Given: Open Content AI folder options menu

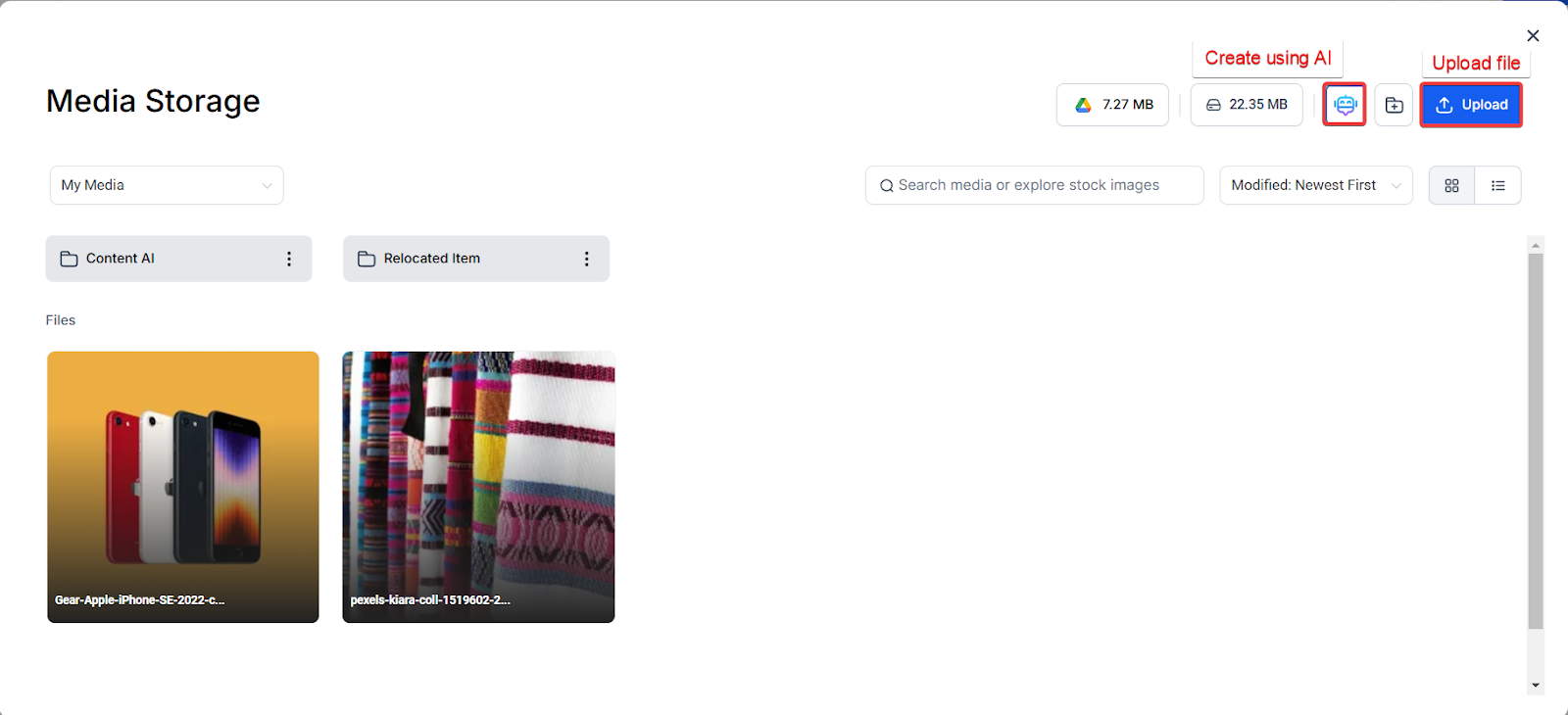Looking at the screenshot, I should pyautogui.click(x=289, y=259).
